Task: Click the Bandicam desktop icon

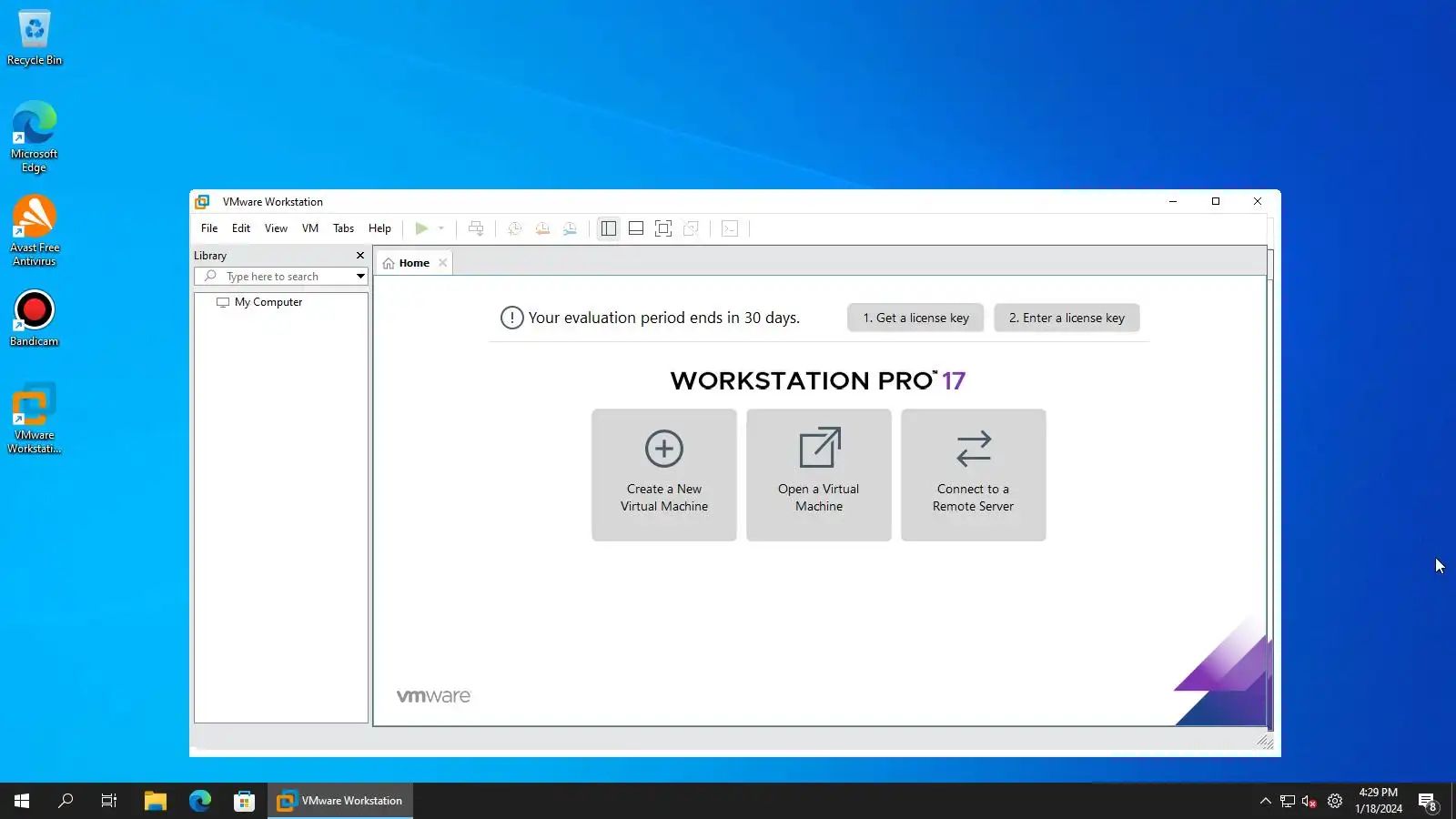Action: pos(35,318)
